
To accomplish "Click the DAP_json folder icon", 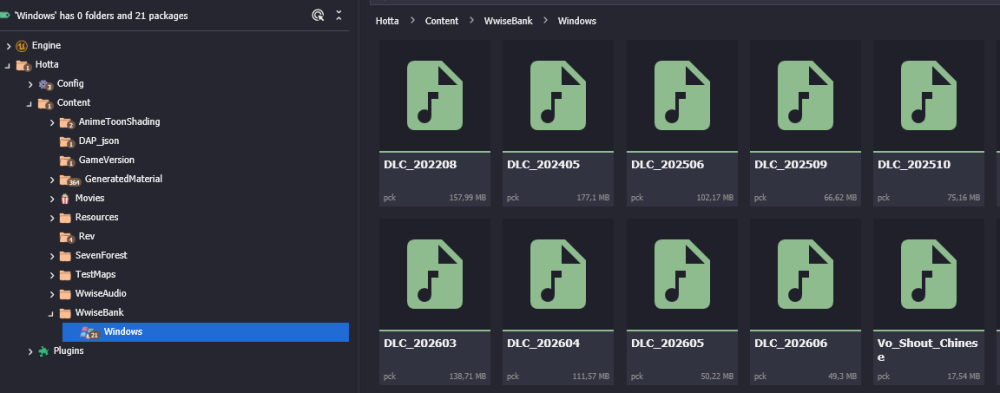I will pyautogui.click(x=67, y=142).
